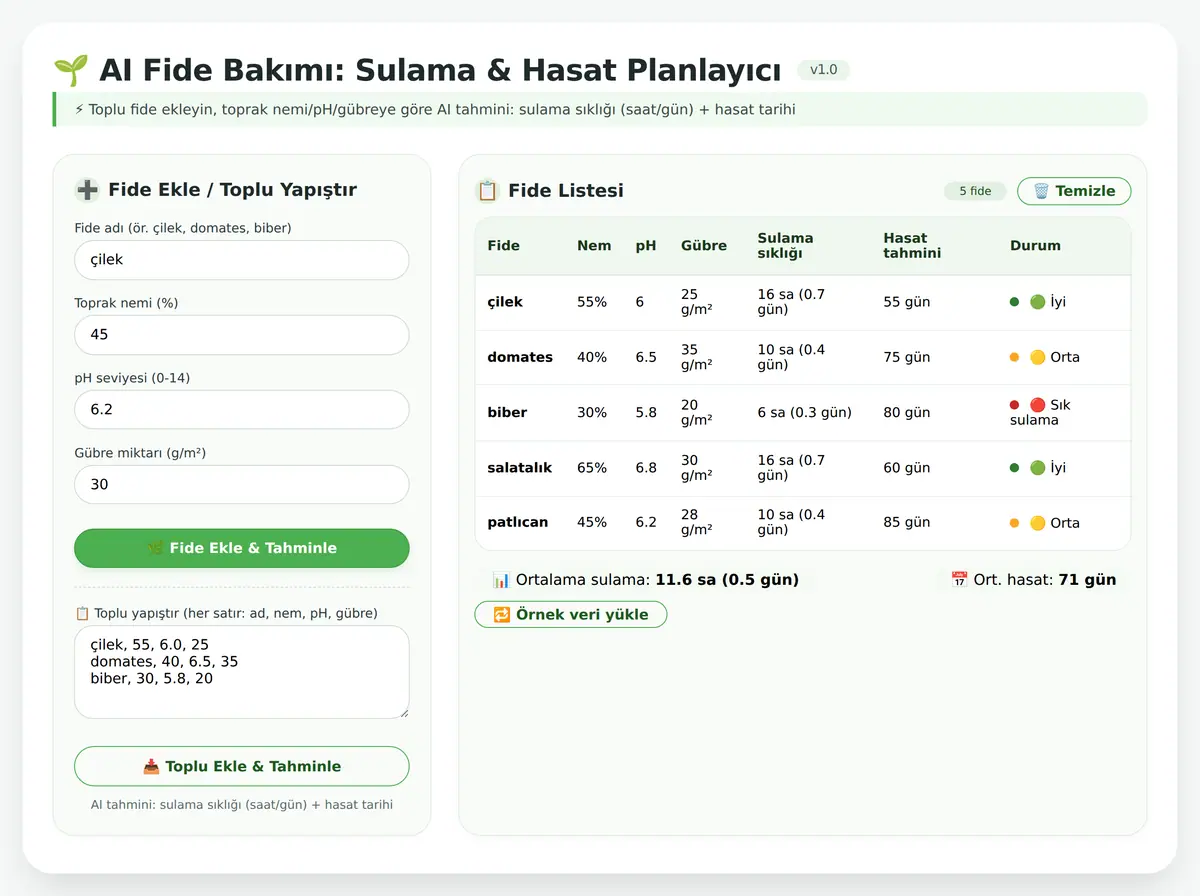Click the Nem column header
Screen dimensions: 1200x896
pos(594,246)
